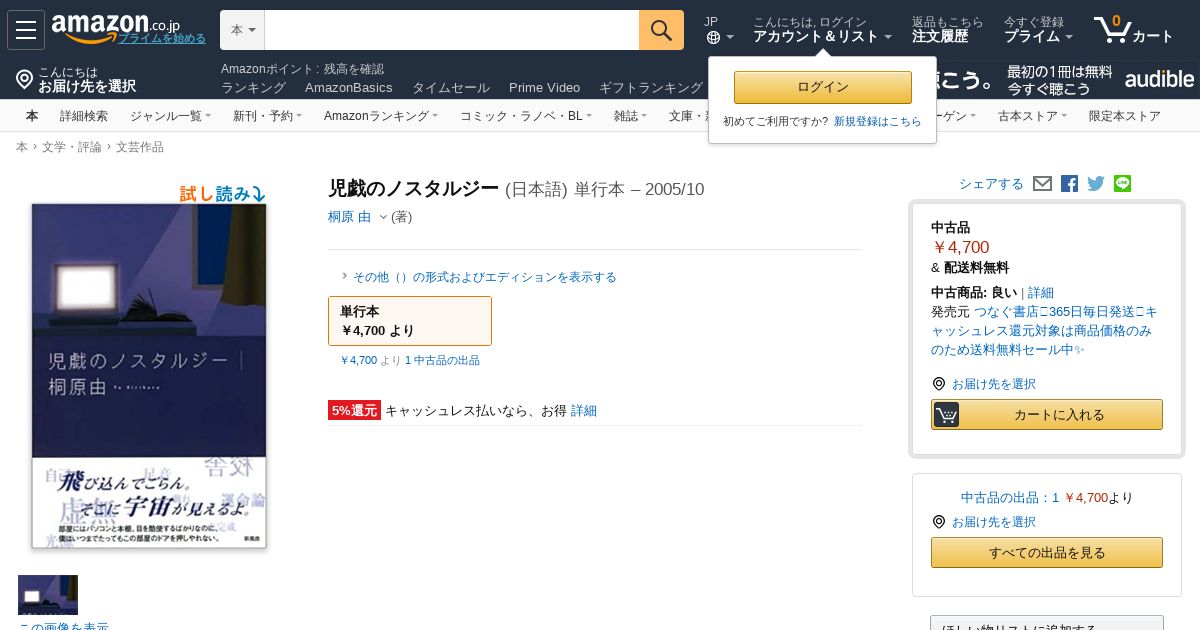This screenshot has height=630, width=1200.
Task: Open キャッシュレス 詳細 link
Action: point(584,411)
